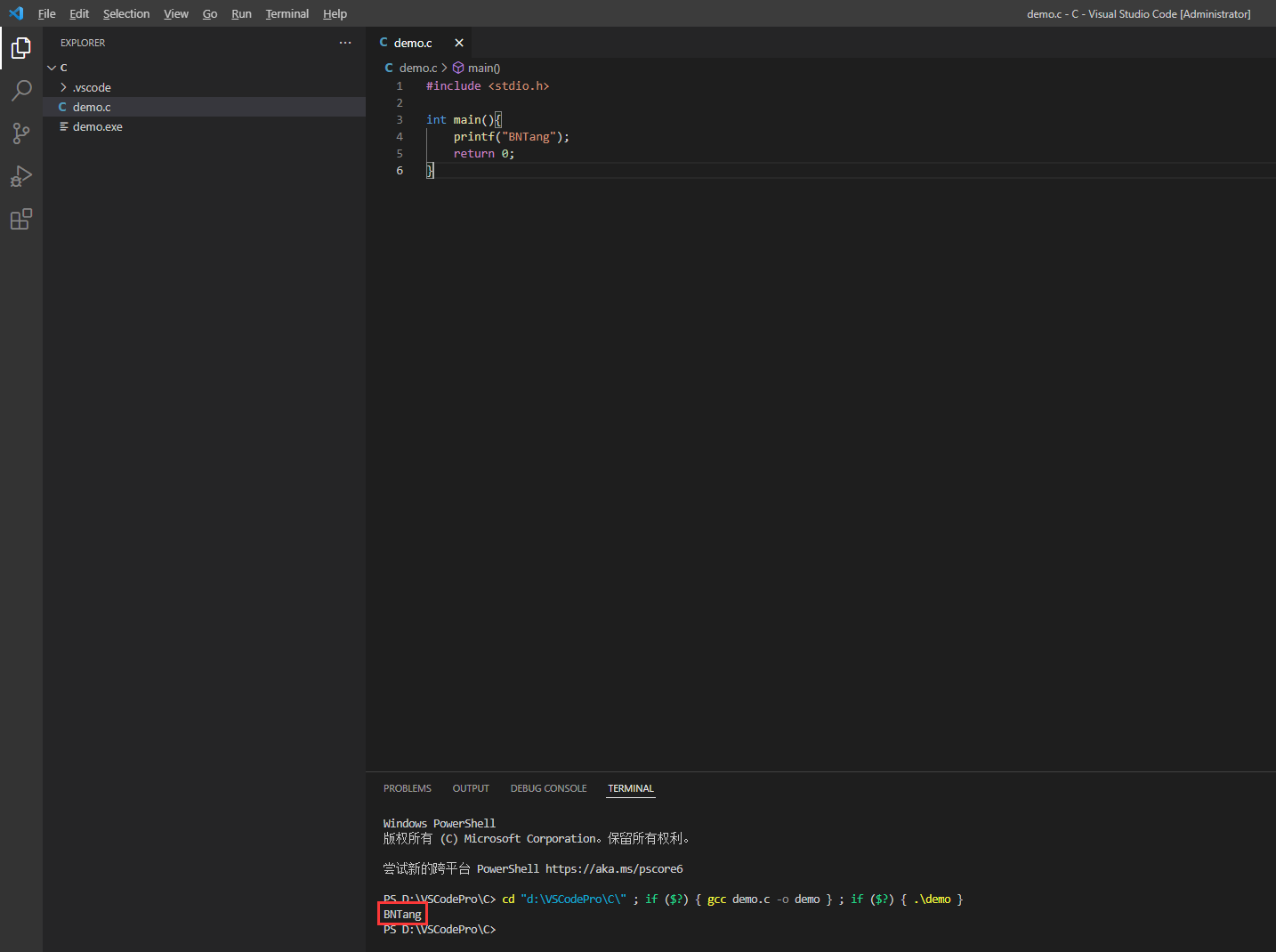Open the Go menu
The height and width of the screenshot is (952, 1276).
coord(210,13)
